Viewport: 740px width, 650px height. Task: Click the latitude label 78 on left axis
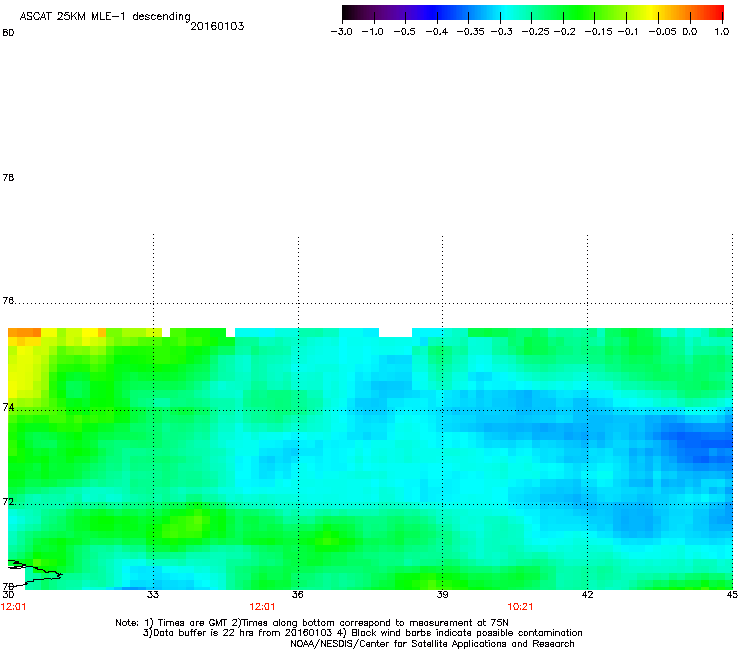[x=8, y=177]
